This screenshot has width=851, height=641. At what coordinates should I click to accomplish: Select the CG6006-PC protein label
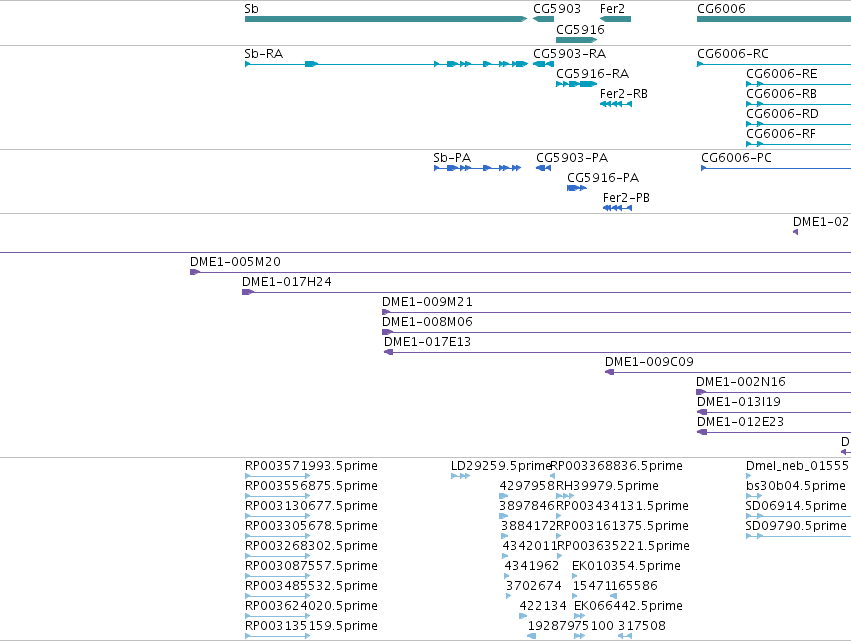pyautogui.click(x=736, y=158)
